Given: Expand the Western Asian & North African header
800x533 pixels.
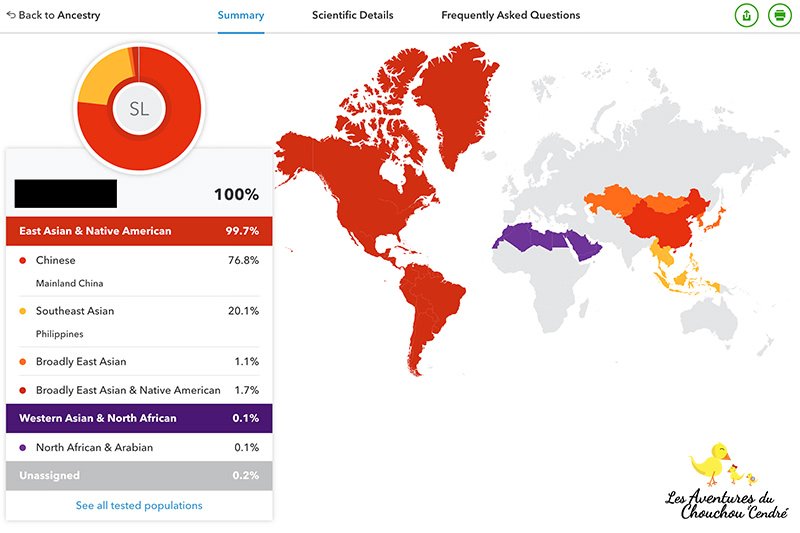Looking at the screenshot, I should [139, 418].
